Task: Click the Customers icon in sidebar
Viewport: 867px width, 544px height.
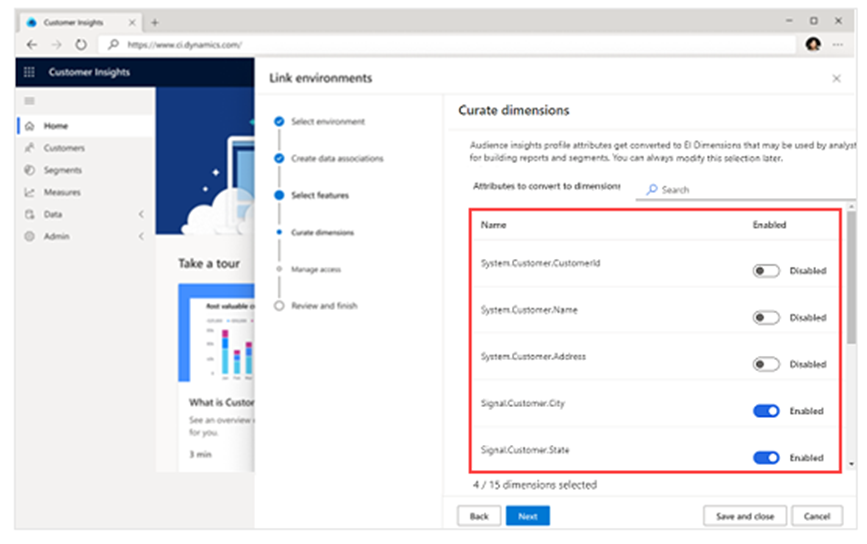Action: pos(30,148)
